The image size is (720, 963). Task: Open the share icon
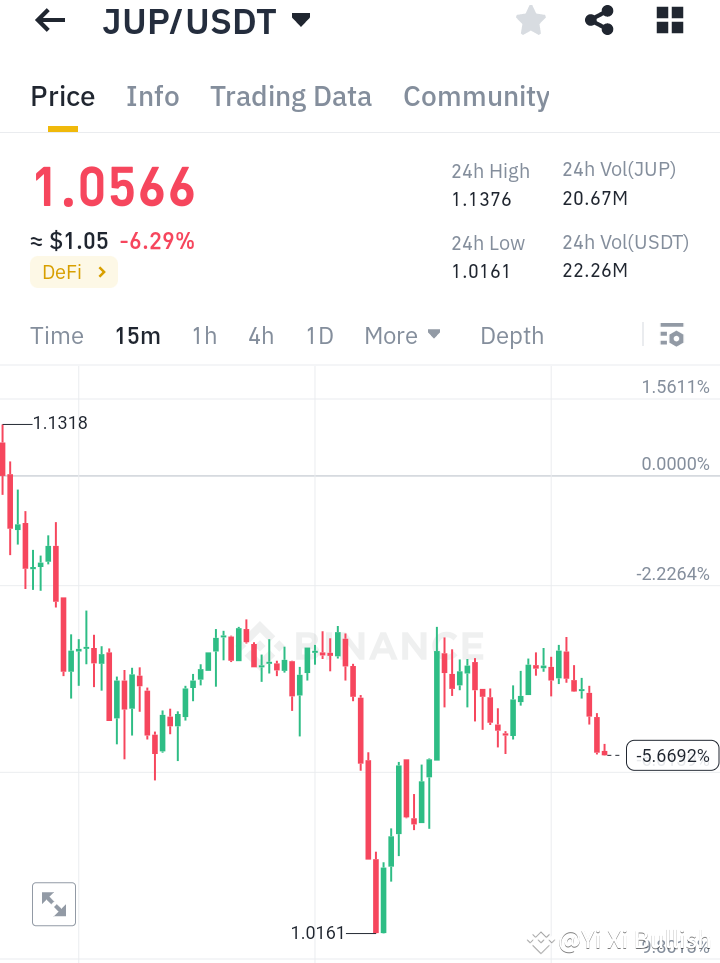(598, 20)
